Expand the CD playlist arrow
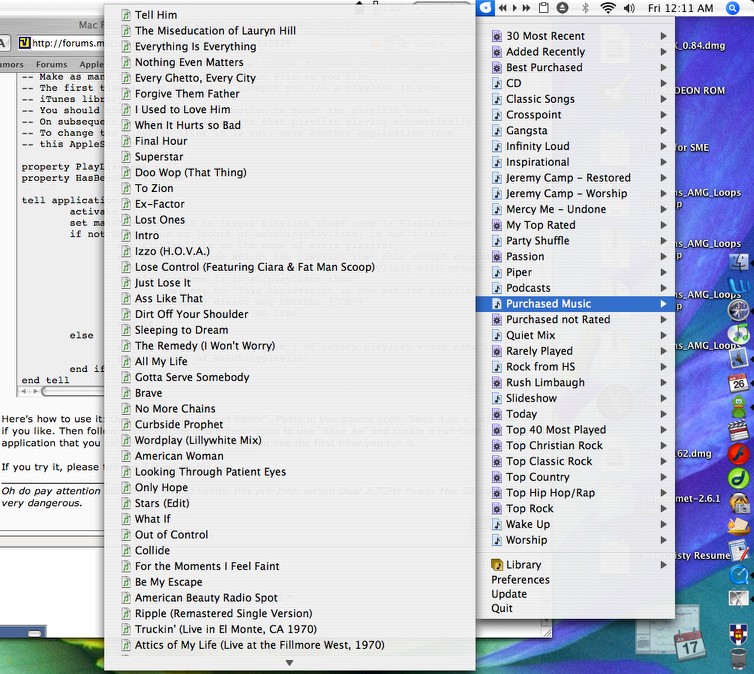 tap(664, 83)
